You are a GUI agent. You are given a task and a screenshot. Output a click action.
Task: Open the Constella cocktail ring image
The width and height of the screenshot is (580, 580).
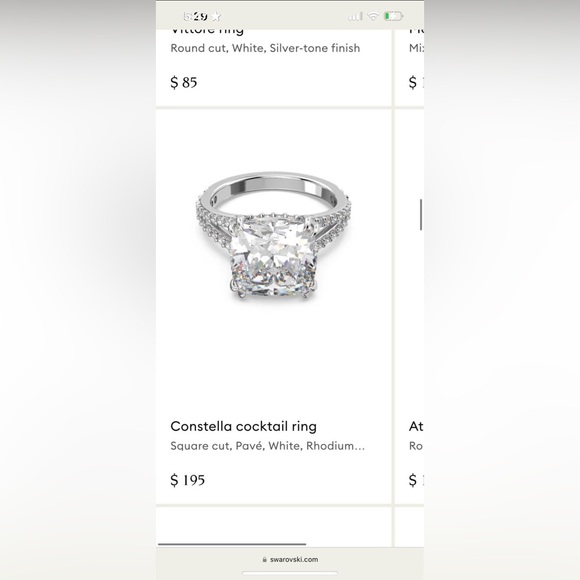[274, 236]
